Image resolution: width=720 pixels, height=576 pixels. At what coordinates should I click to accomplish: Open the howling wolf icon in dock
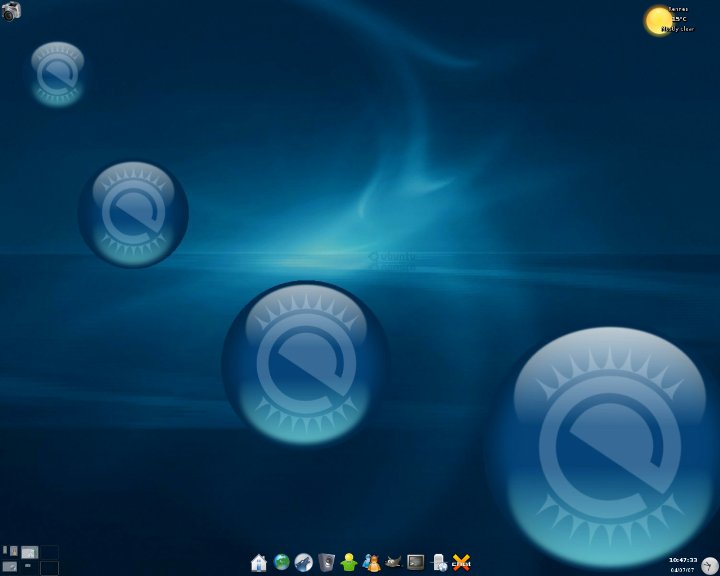coord(304,563)
